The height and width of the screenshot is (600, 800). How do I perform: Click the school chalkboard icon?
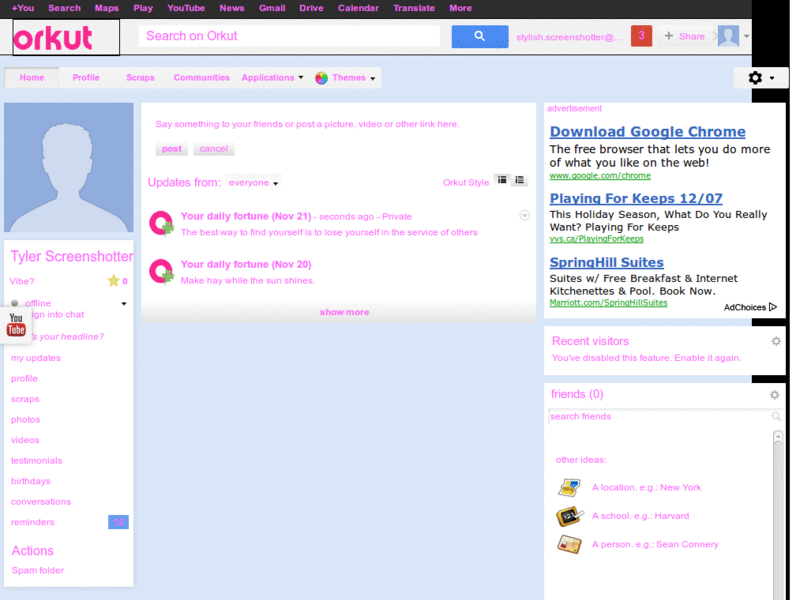click(569, 516)
